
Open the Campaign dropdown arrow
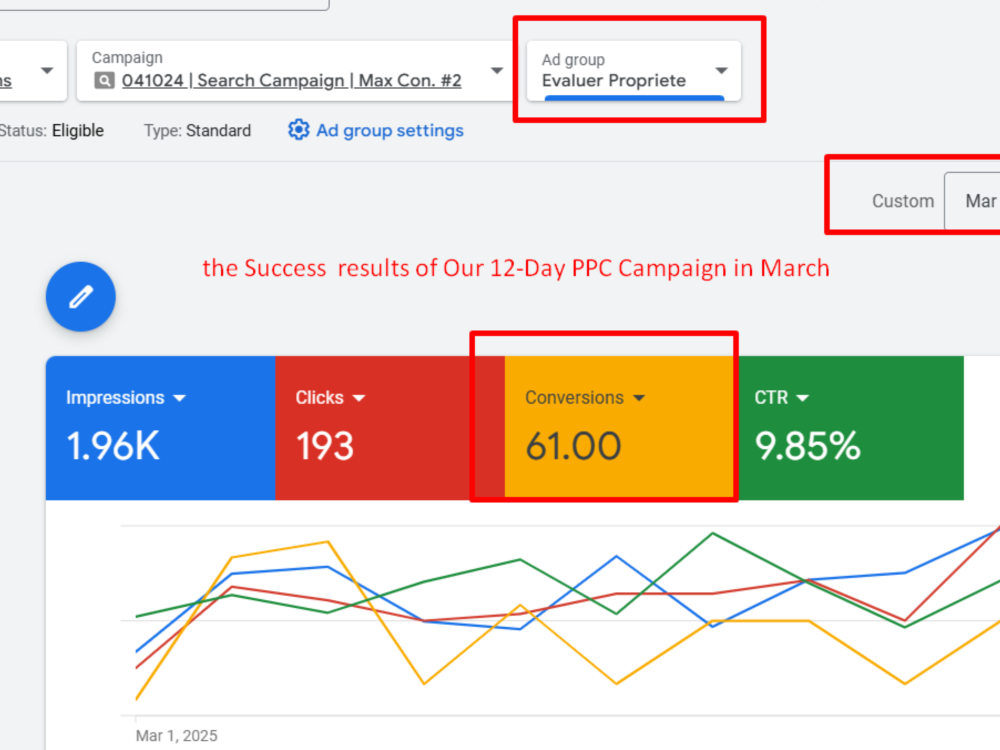click(x=497, y=70)
